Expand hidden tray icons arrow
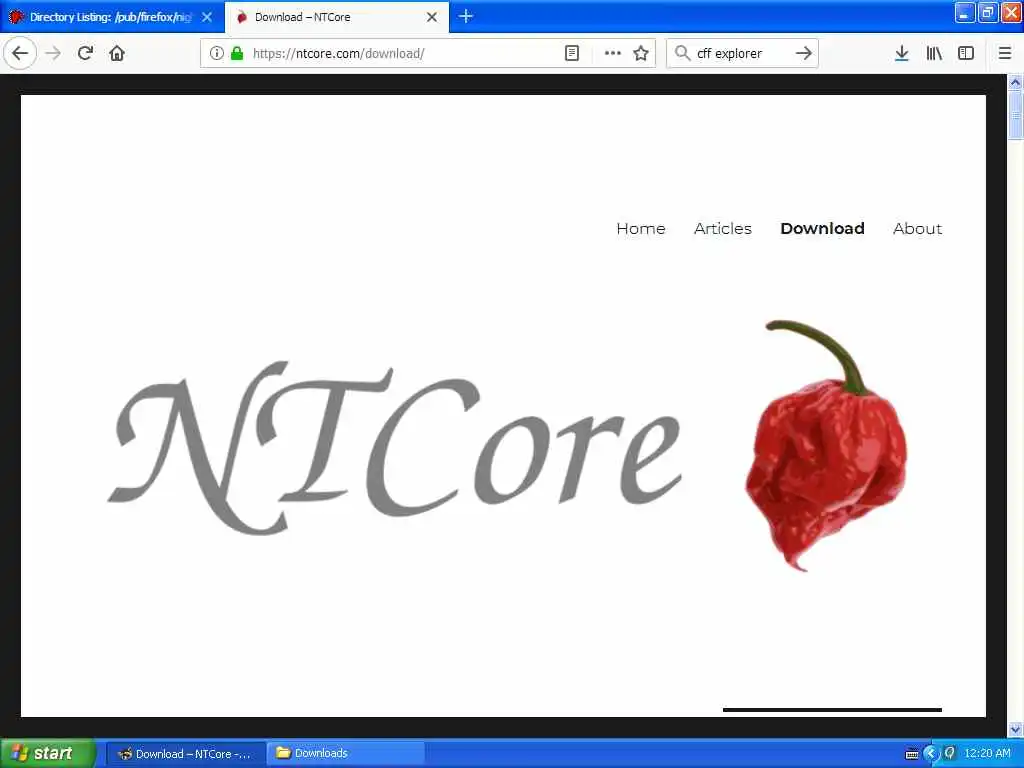 point(931,754)
